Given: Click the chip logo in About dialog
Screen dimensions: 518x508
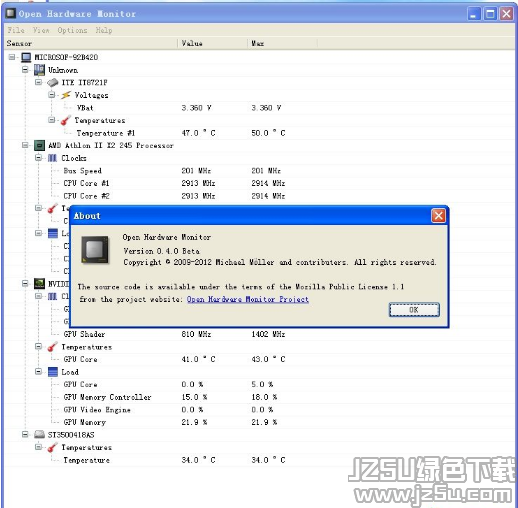Looking at the screenshot, I should [x=95, y=250].
